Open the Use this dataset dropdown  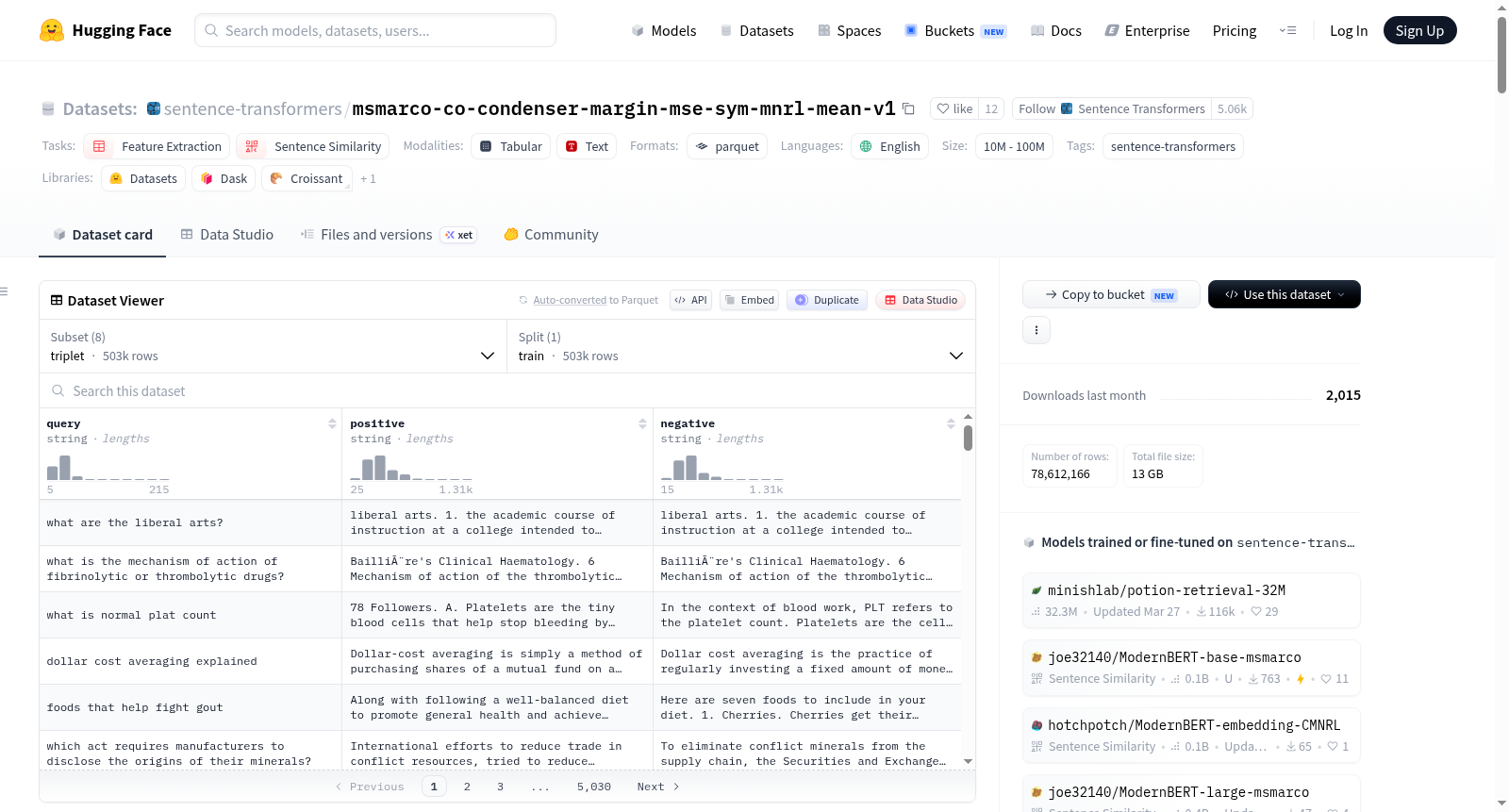1285,294
